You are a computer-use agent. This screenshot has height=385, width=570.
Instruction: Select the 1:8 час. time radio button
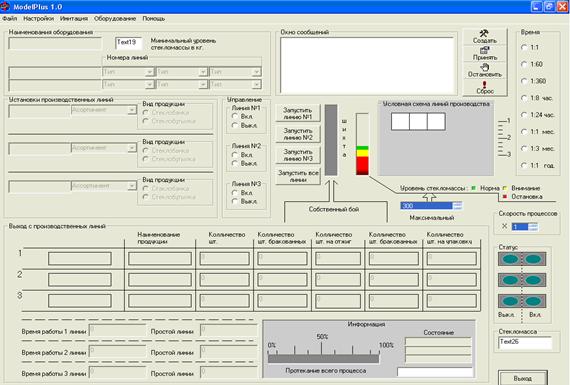(524, 98)
